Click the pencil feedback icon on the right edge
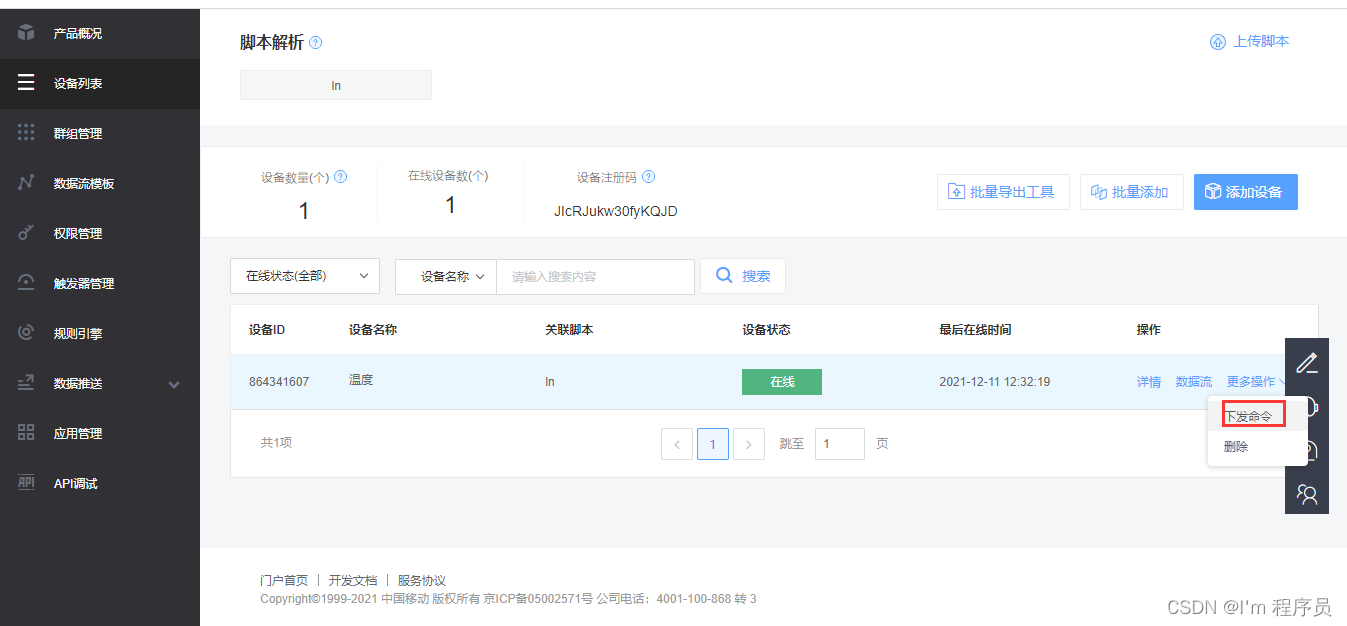 click(1307, 363)
